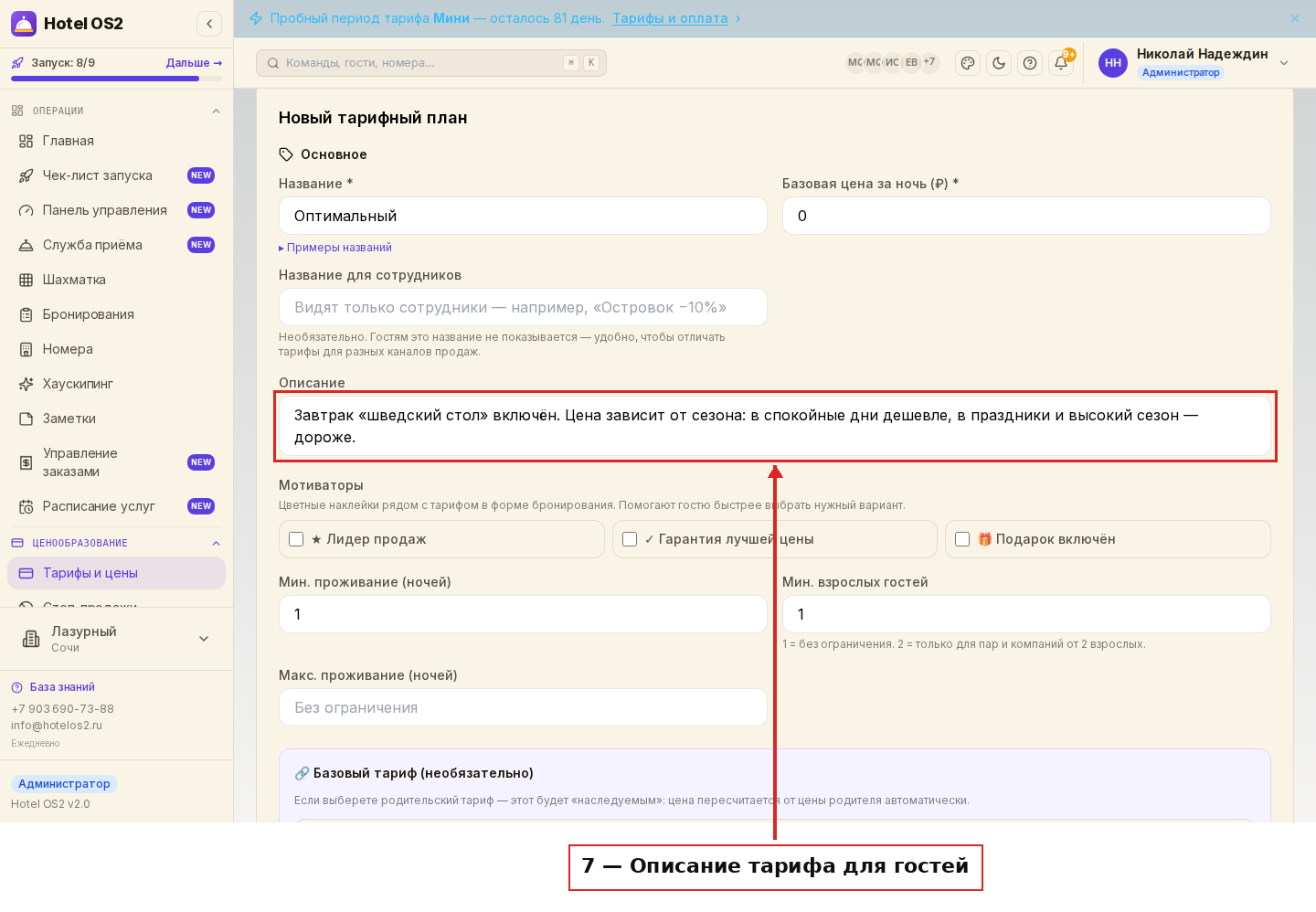
Task: Close the trial period banner
Action: click(x=1295, y=18)
